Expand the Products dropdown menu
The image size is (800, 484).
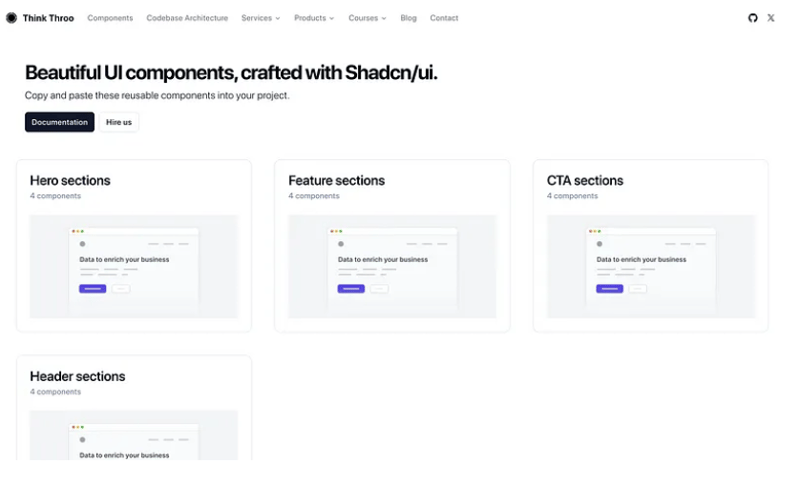pyautogui.click(x=314, y=18)
